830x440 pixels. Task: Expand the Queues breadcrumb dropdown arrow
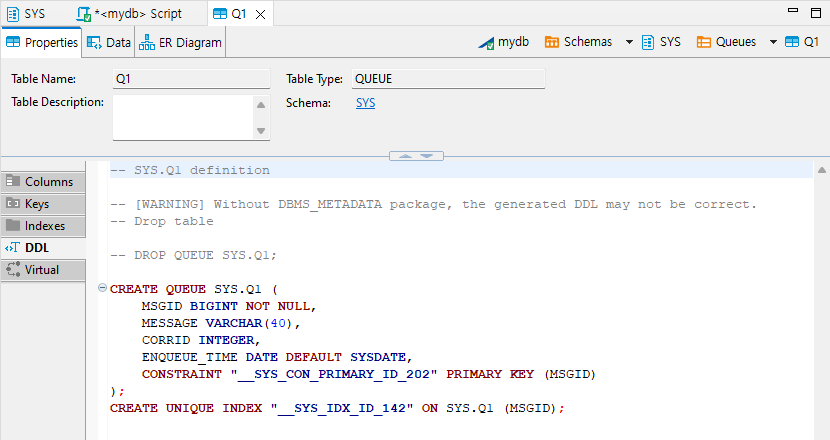point(774,42)
